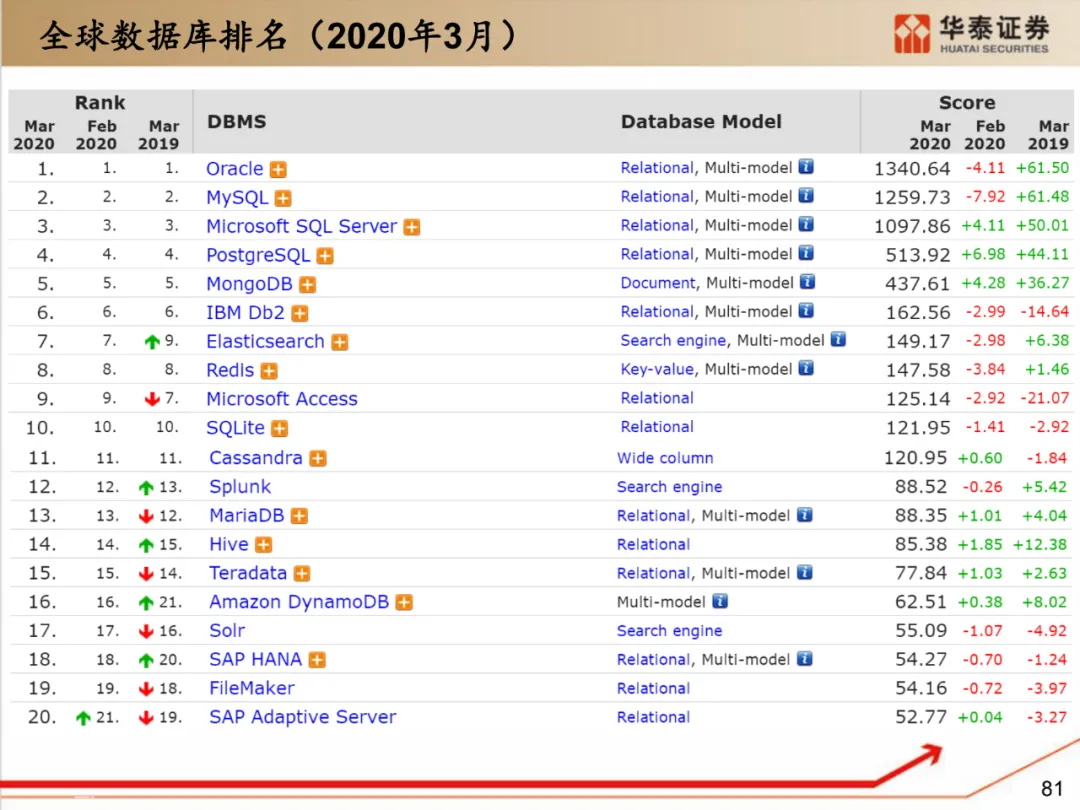Click the info icon in Teradata row
The width and height of the screenshot is (1080, 810).
pos(804,572)
